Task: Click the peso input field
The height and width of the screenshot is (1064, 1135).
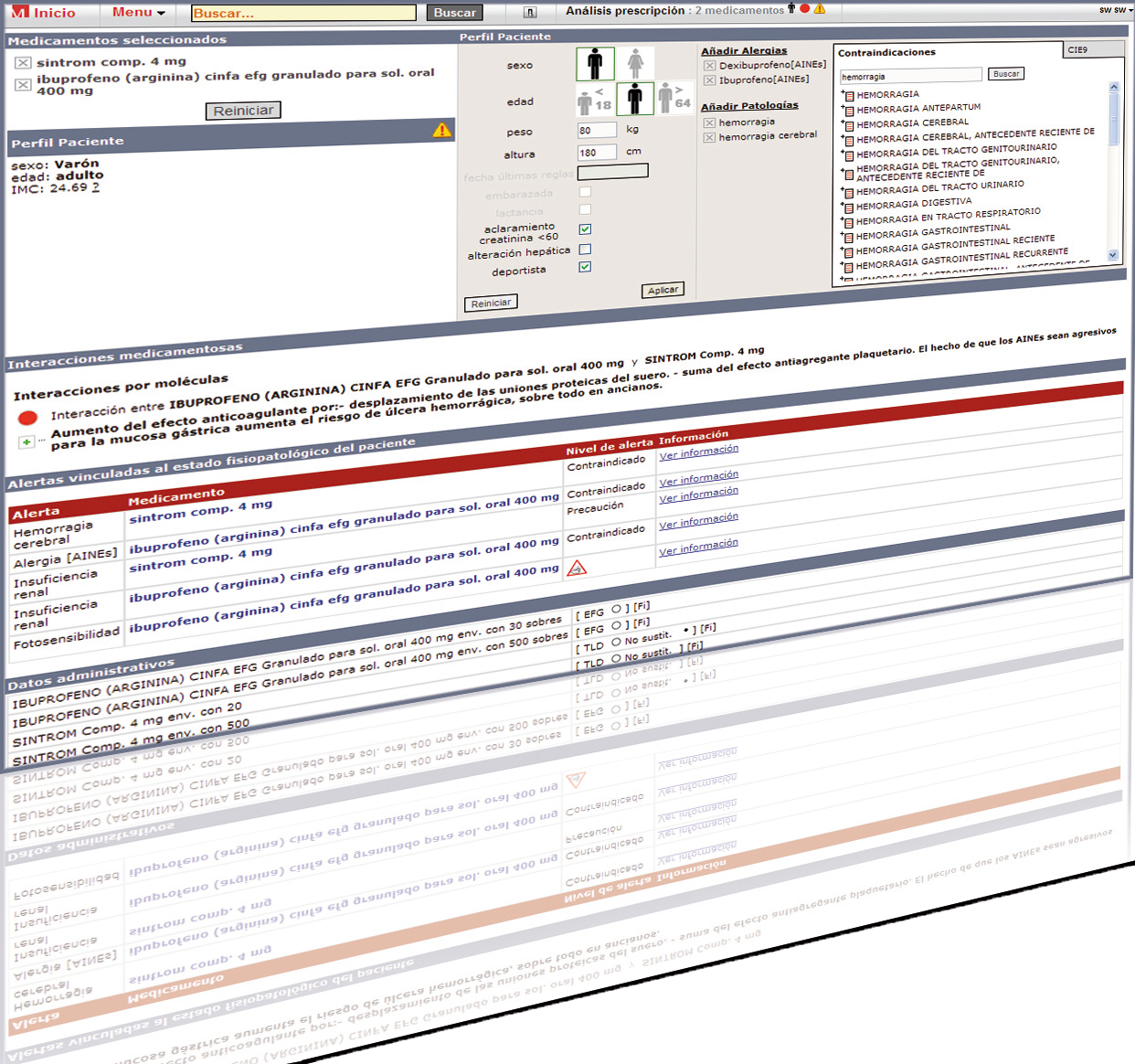Action: pos(596,131)
